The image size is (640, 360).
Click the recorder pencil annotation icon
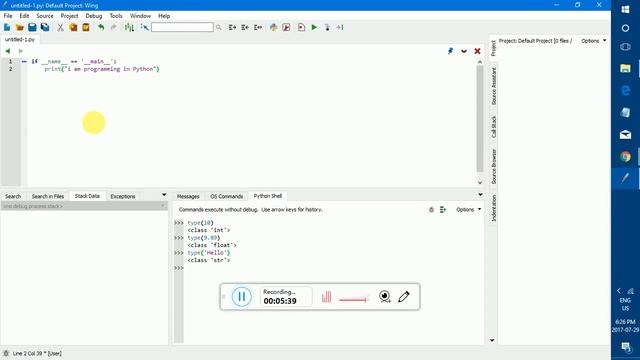click(404, 296)
